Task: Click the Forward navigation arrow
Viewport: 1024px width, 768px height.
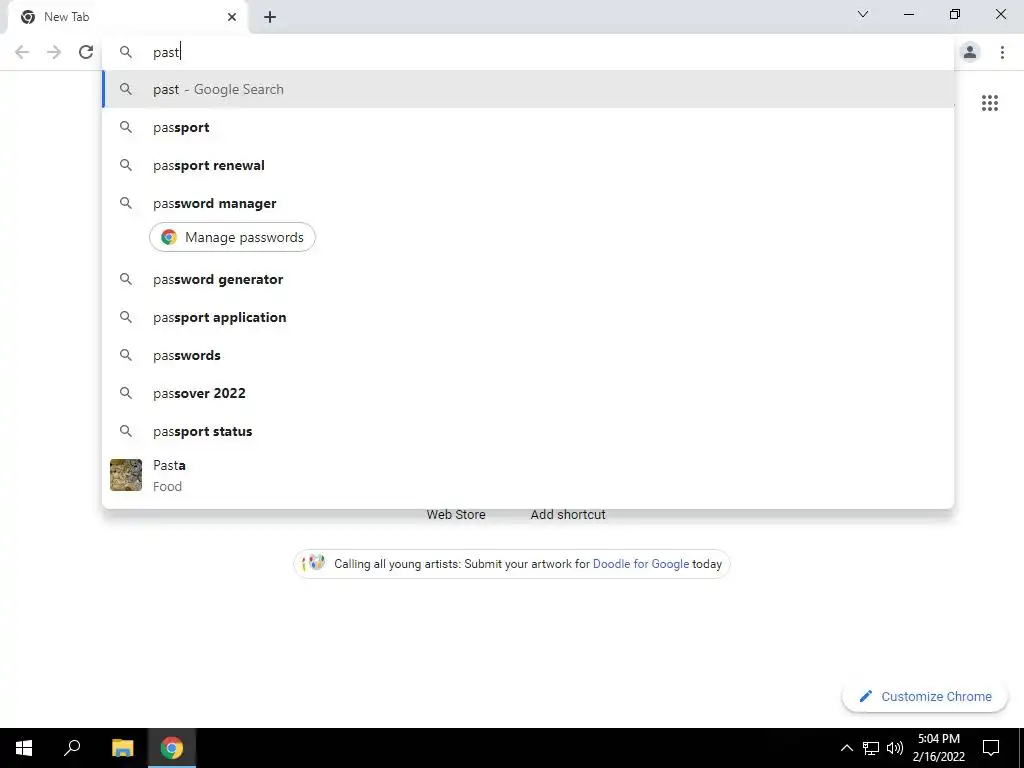Action: 54,52
